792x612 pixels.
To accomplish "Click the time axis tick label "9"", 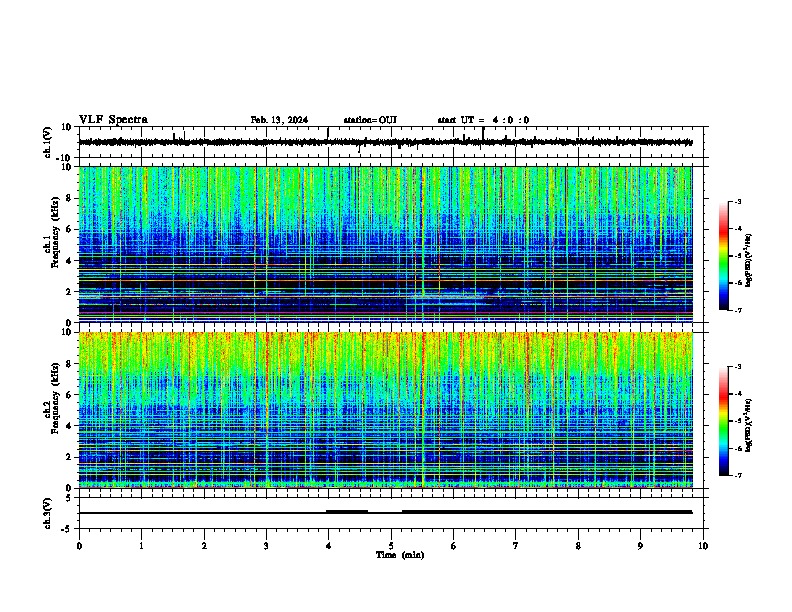I will tap(640, 546).
